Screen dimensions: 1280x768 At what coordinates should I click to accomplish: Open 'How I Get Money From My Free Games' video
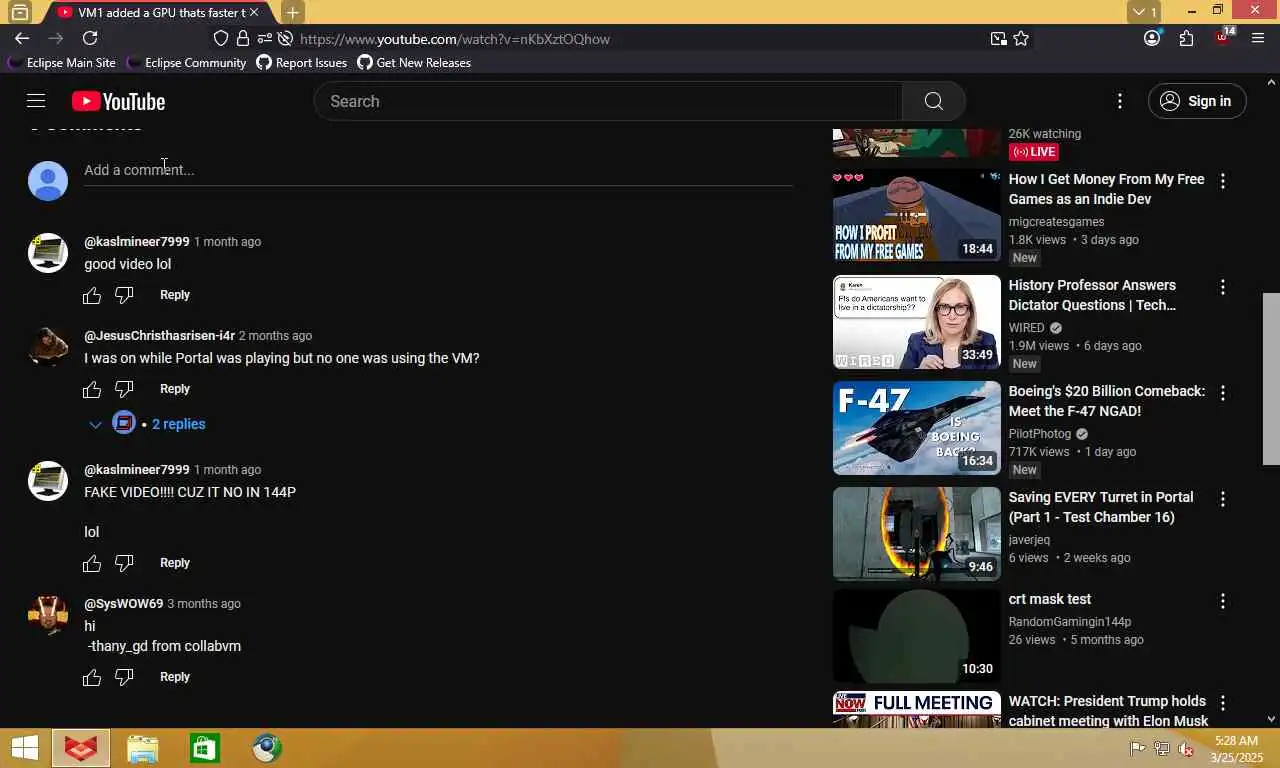tap(1106, 189)
